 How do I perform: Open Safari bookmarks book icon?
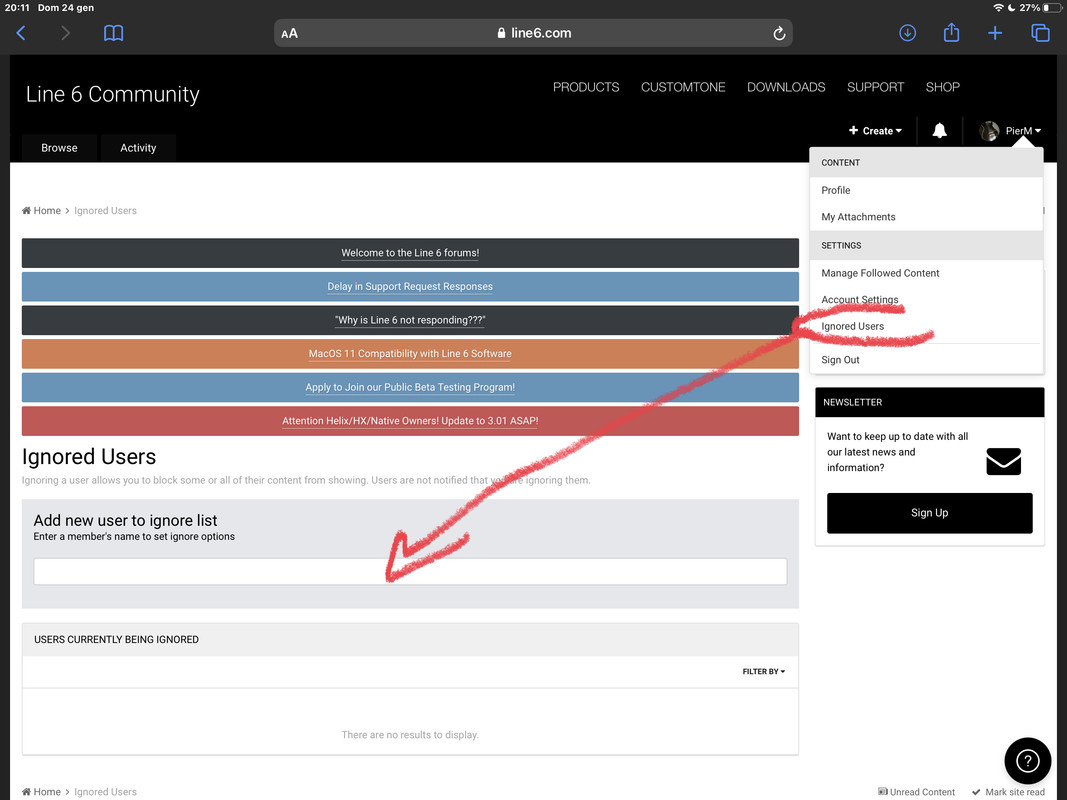coord(113,33)
